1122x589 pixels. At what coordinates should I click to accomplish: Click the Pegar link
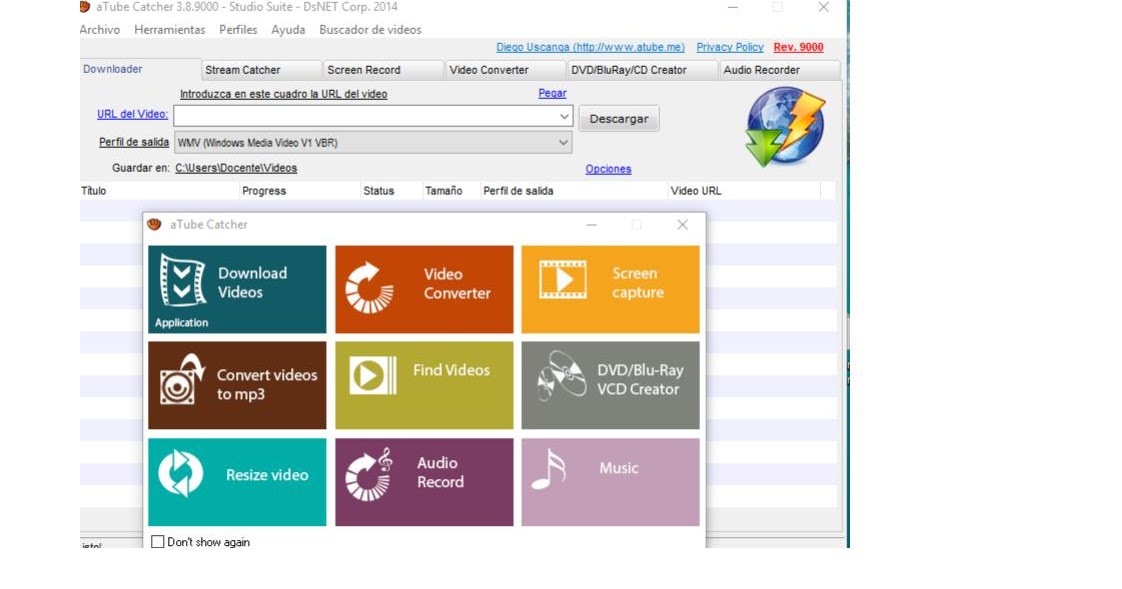pyautogui.click(x=552, y=93)
